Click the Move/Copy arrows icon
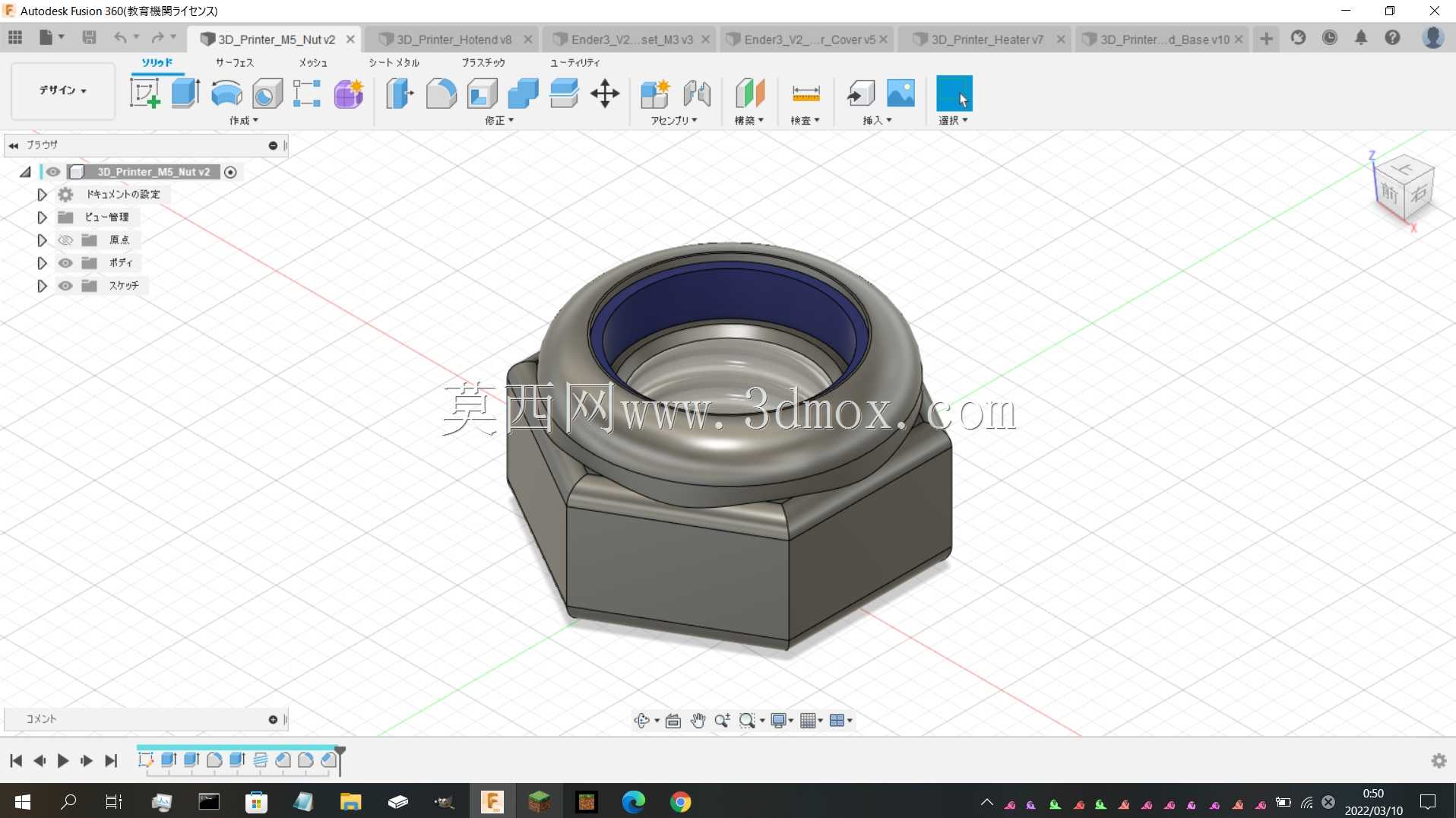Screen dimensions: 1456x818 (x=605, y=94)
